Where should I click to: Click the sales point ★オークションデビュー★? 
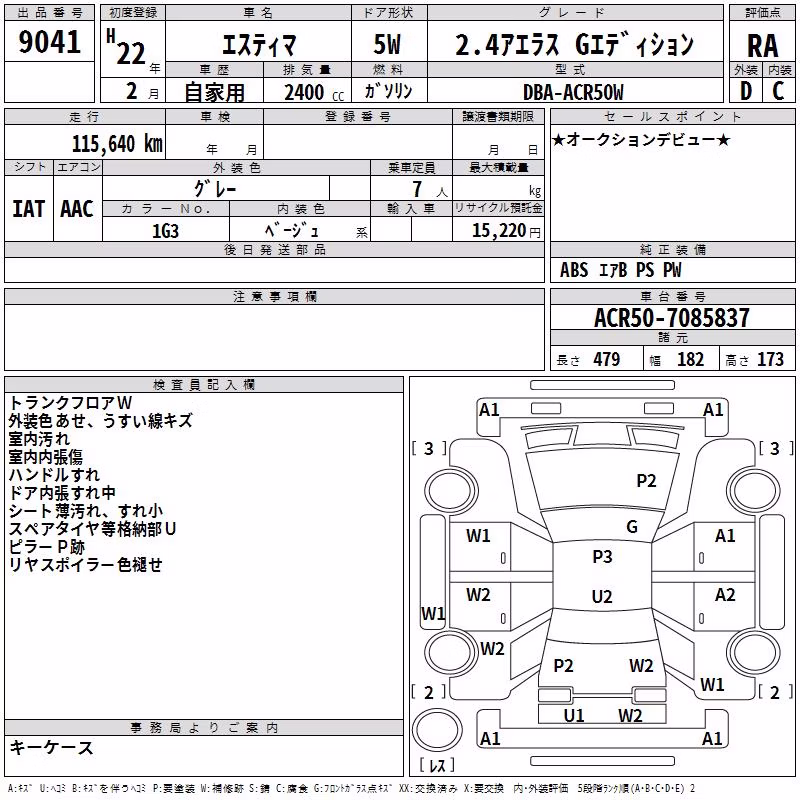point(641,139)
